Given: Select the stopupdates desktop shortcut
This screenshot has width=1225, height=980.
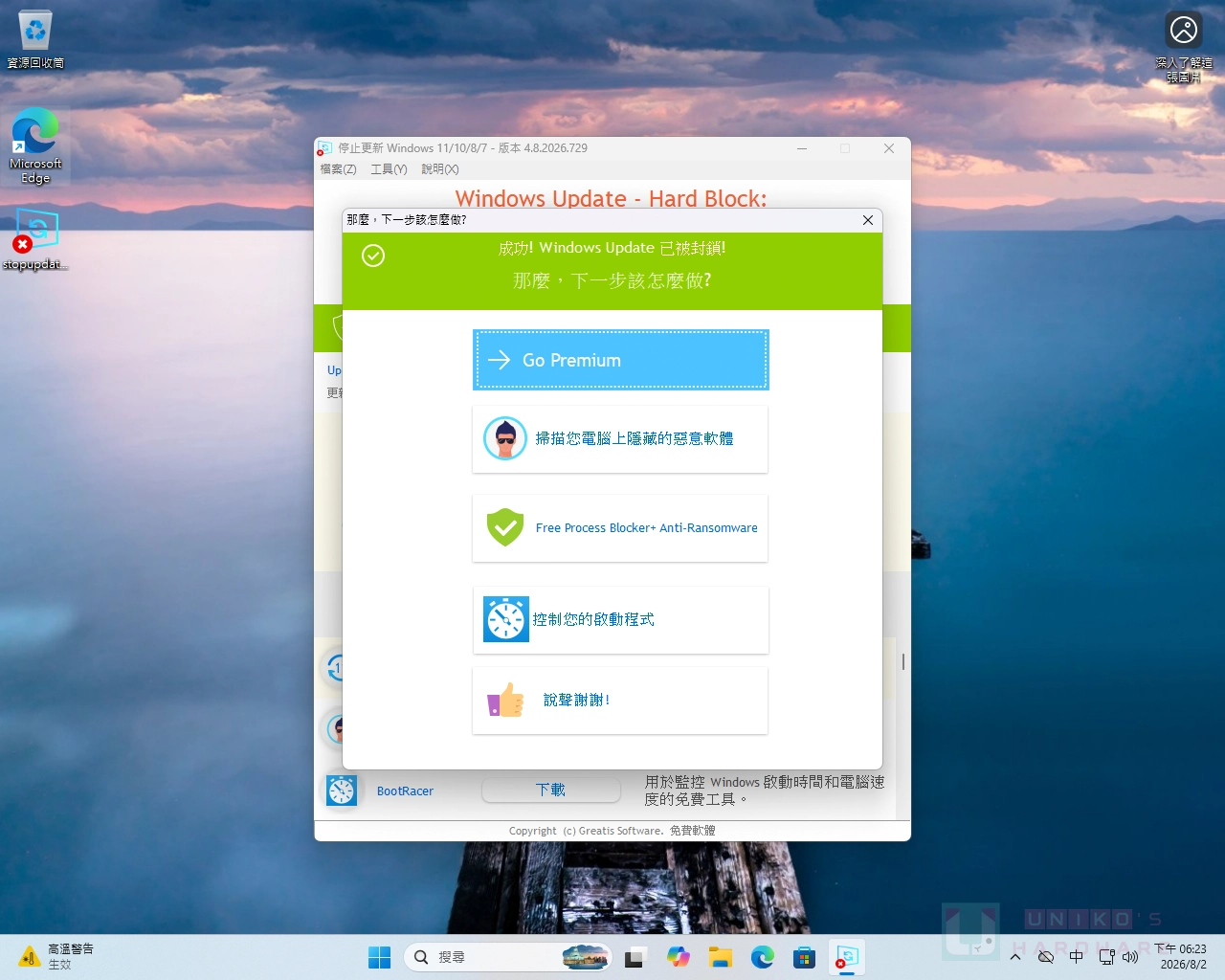Looking at the screenshot, I should click(35, 239).
